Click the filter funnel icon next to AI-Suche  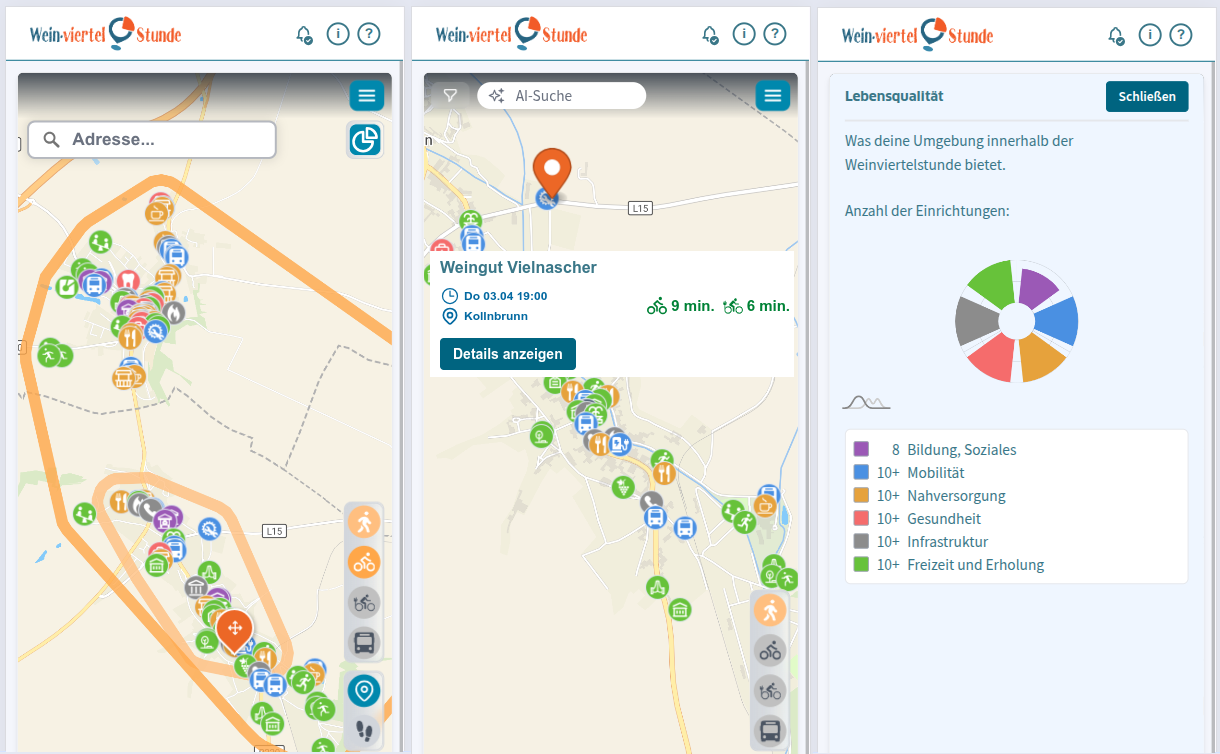(x=450, y=96)
